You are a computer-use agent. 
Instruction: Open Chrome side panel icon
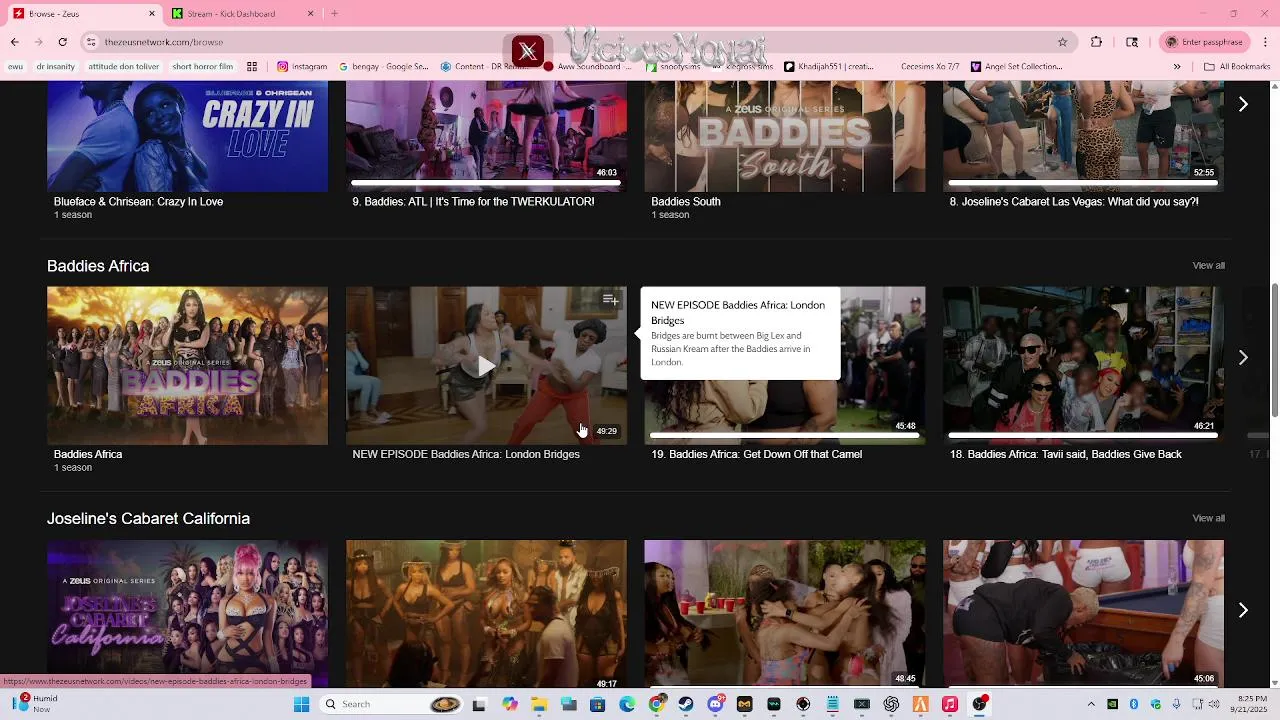[x=1132, y=42]
